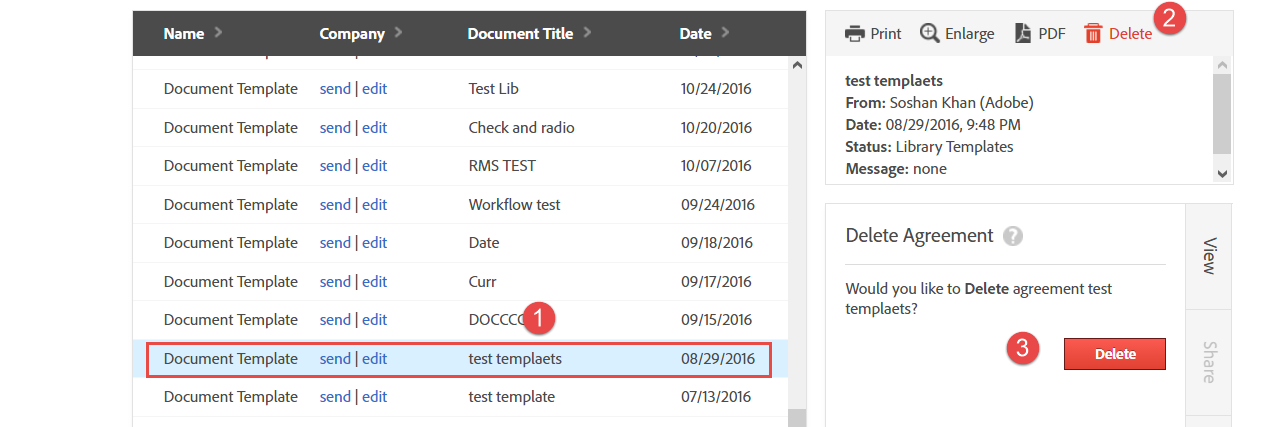Select the Curr document template row
Screen dimensions: 1277x427
coord(482,282)
